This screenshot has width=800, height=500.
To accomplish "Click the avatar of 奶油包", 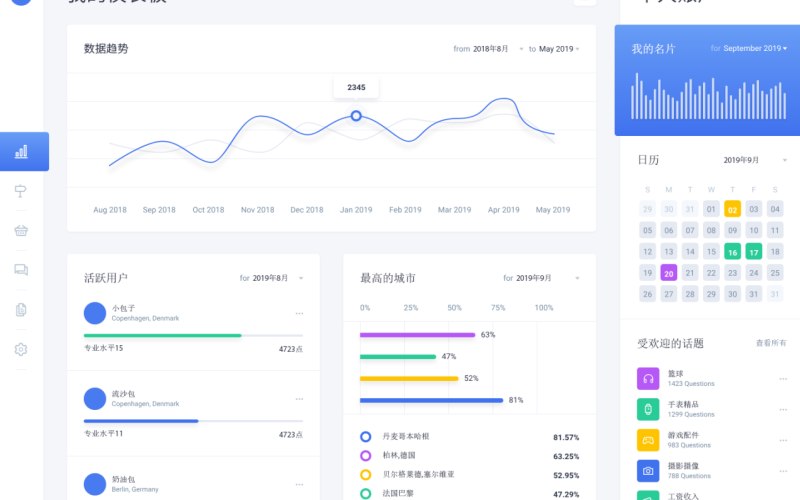I will tap(95, 484).
